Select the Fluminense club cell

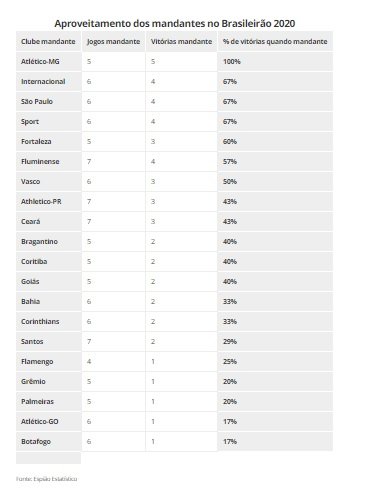pos(48,161)
